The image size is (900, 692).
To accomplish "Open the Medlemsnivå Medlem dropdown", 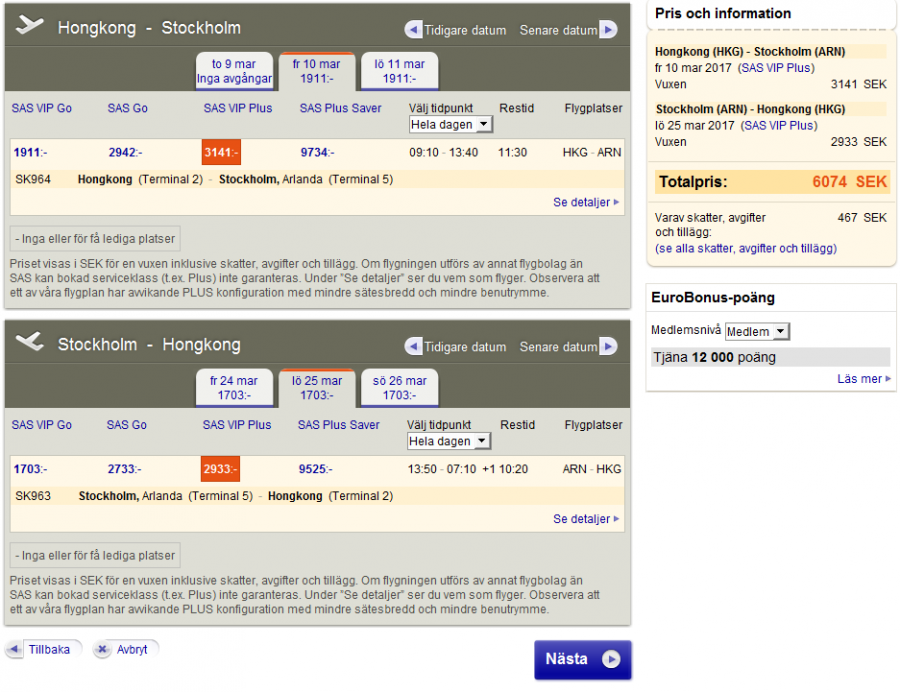I will (x=756, y=331).
